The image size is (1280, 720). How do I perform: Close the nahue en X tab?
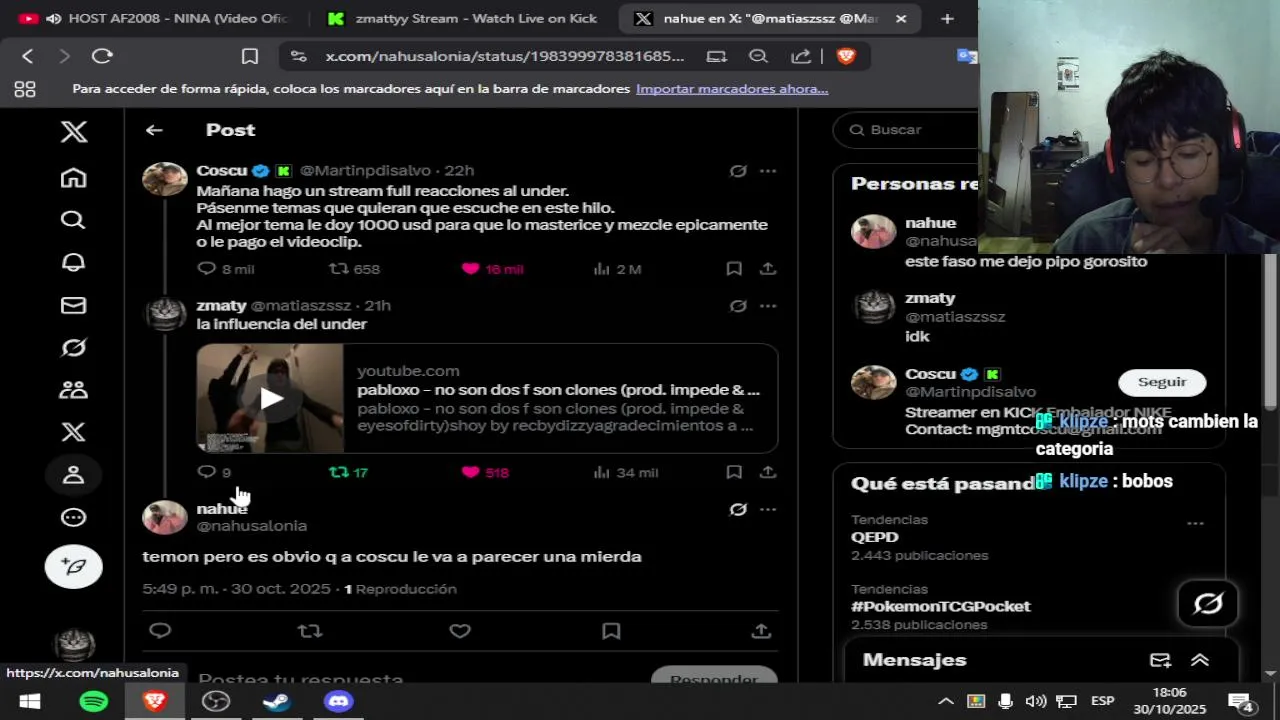[x=901, y=18]
